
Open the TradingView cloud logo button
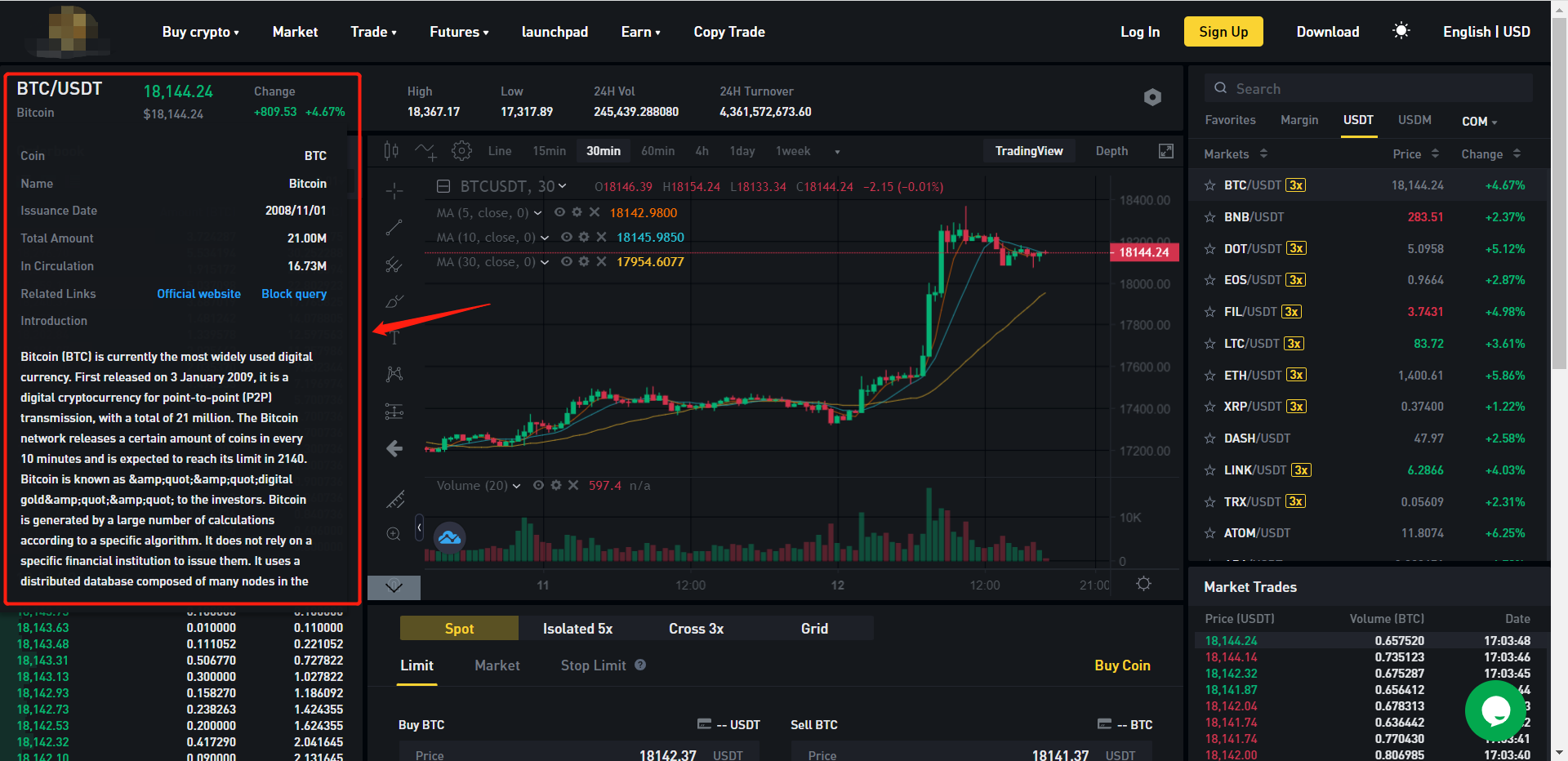click(449, 537)
